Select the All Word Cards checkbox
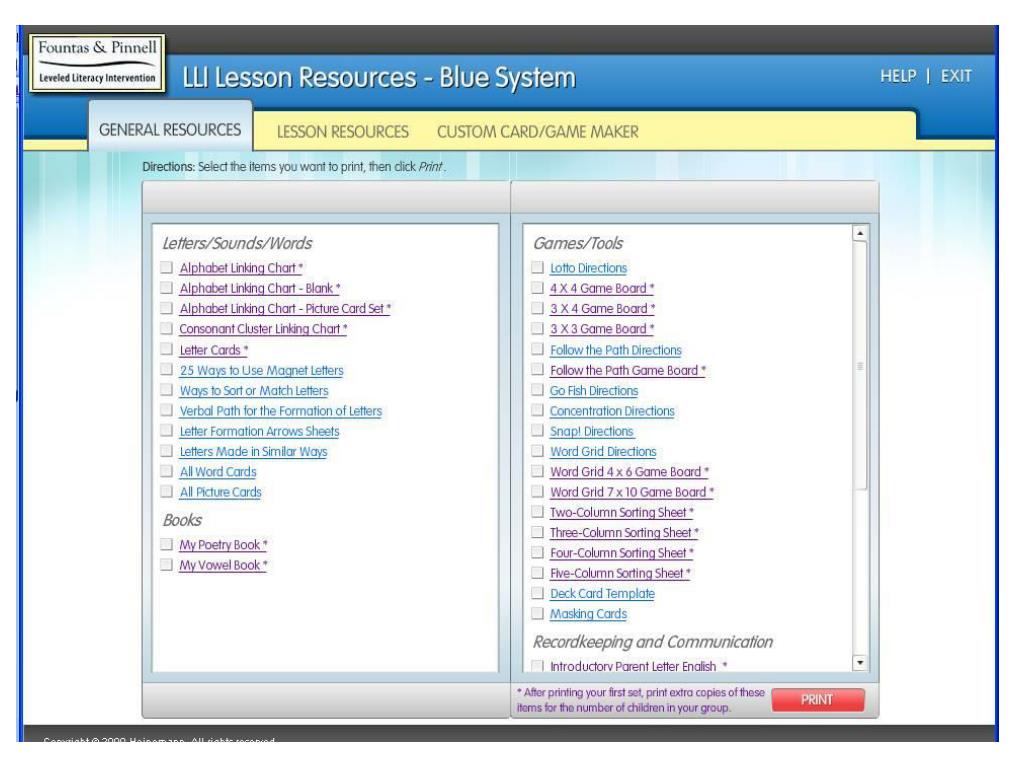The image size is (1024, 768). click(x=167, y=471)
